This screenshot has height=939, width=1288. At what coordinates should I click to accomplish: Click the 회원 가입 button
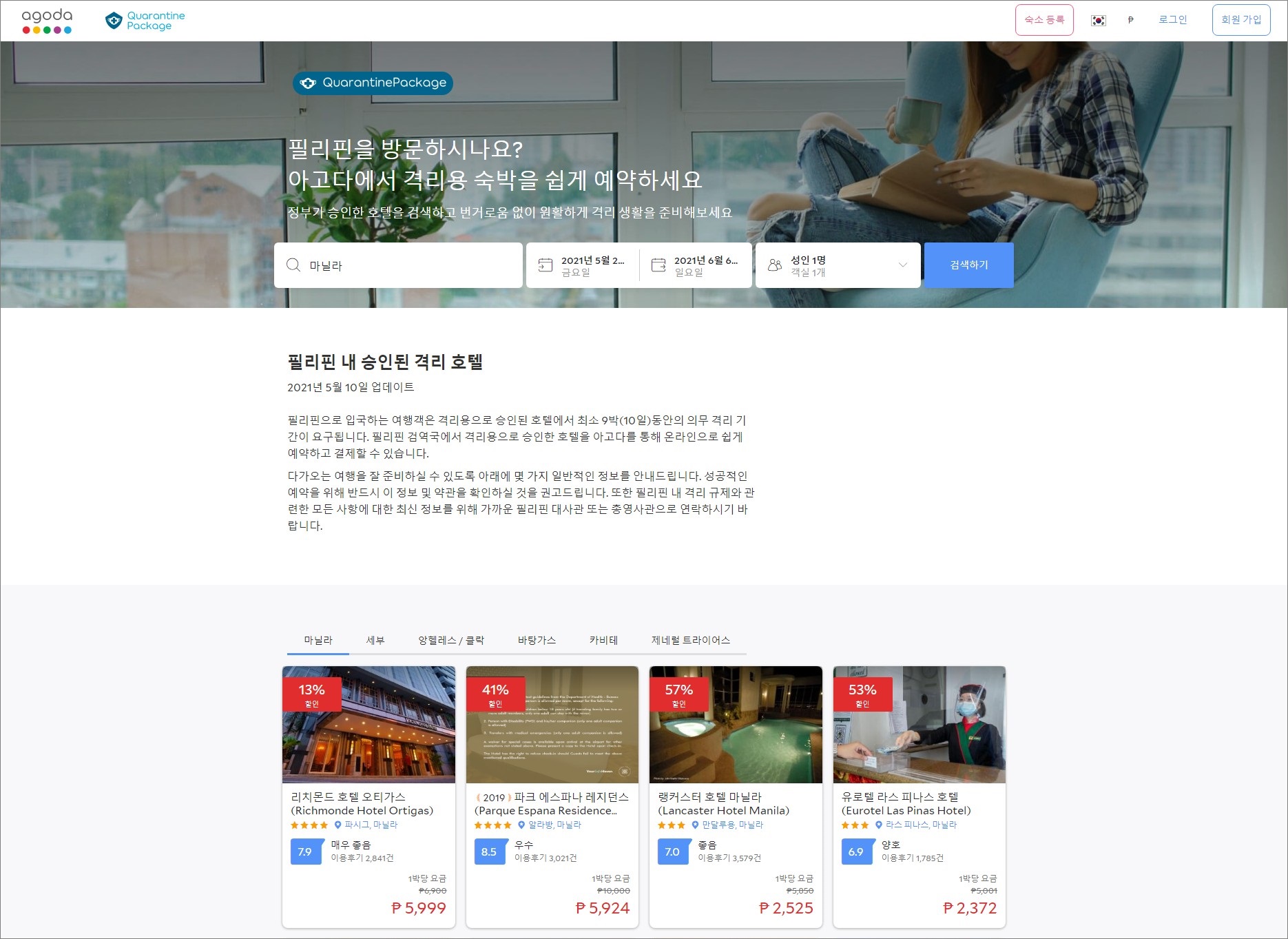(x=1241, y=20)
